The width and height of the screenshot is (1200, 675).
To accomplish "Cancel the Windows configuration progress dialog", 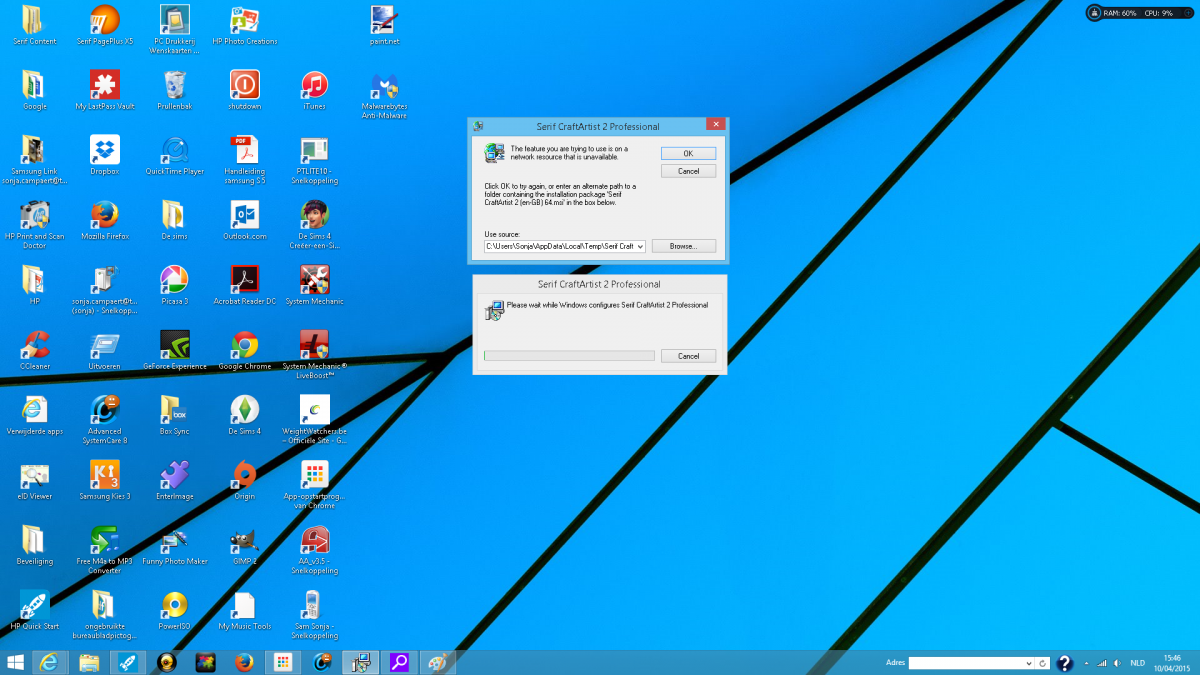I will (688, 356).
